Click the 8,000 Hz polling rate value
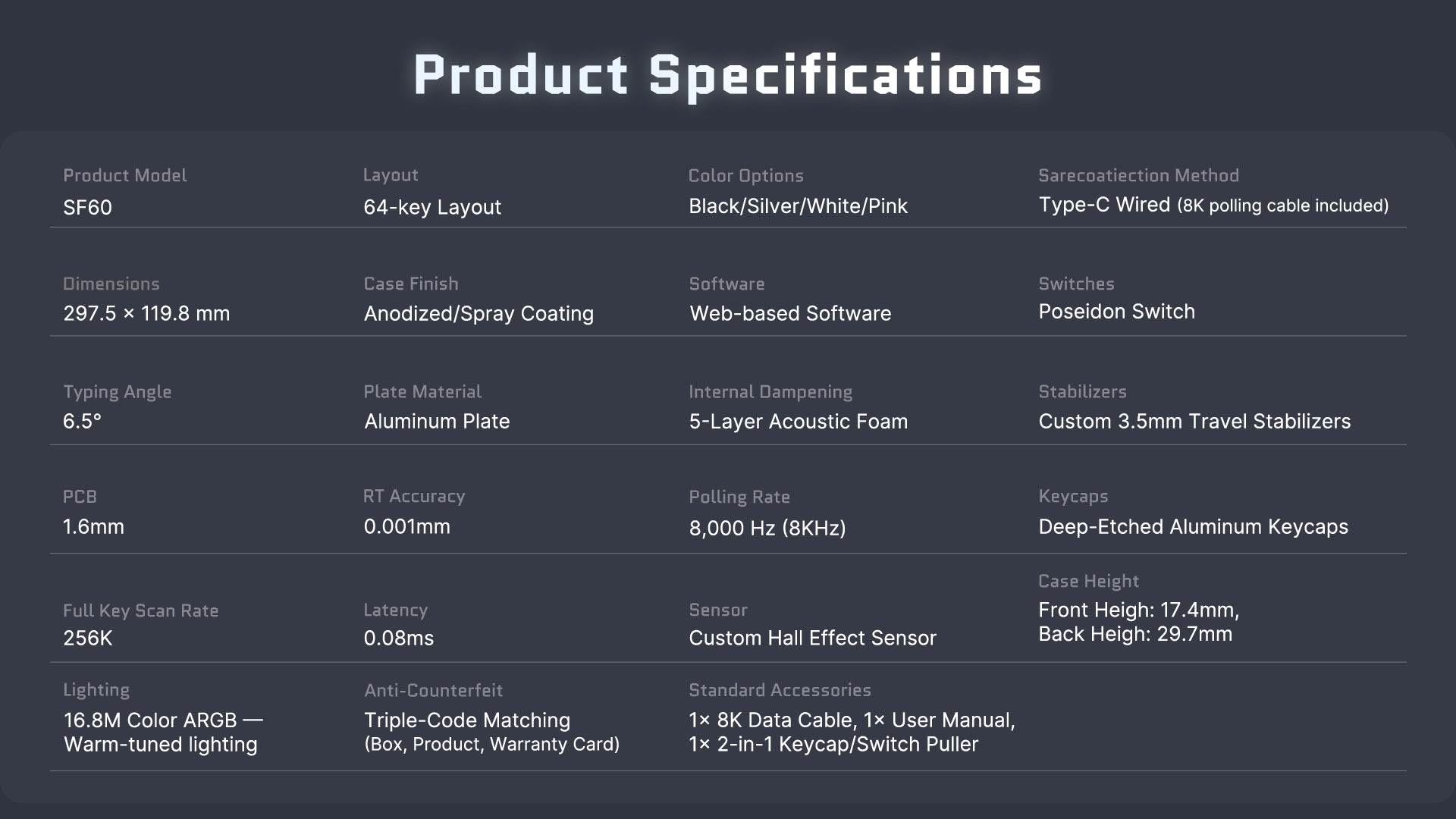Image resolution: width=1456 pixels, height=819 pixels. point(767,528)
